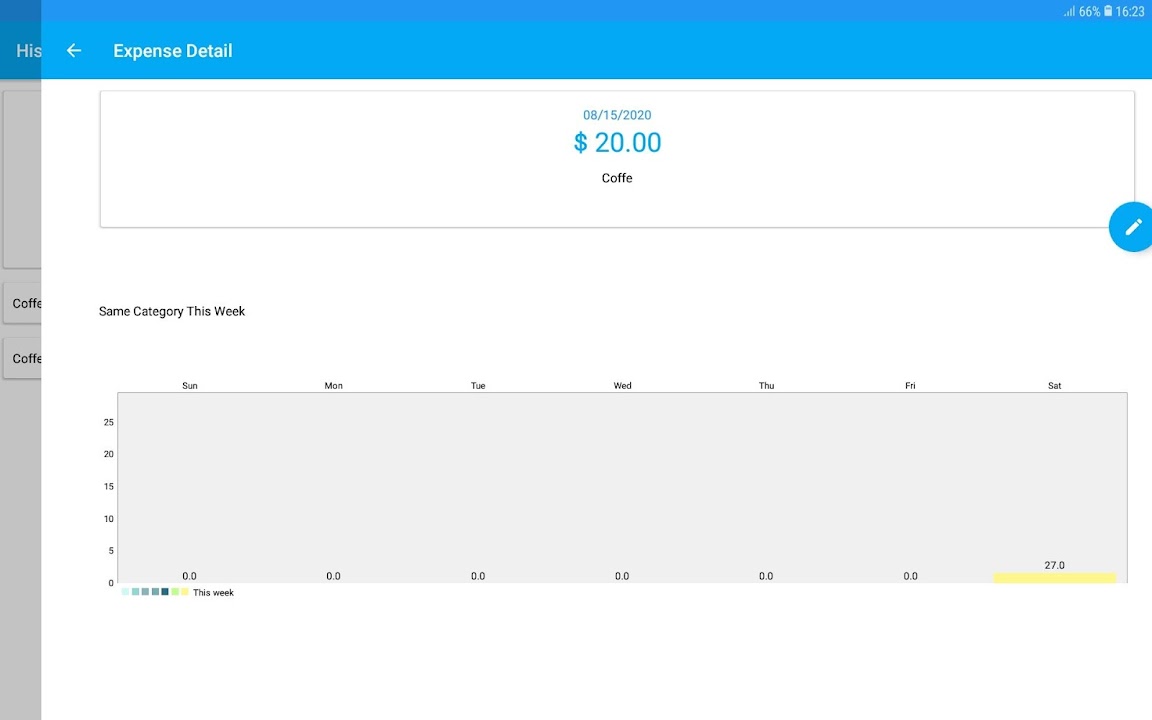Select the yellow Saturday bar in chart

click(x=1054, y=578)
